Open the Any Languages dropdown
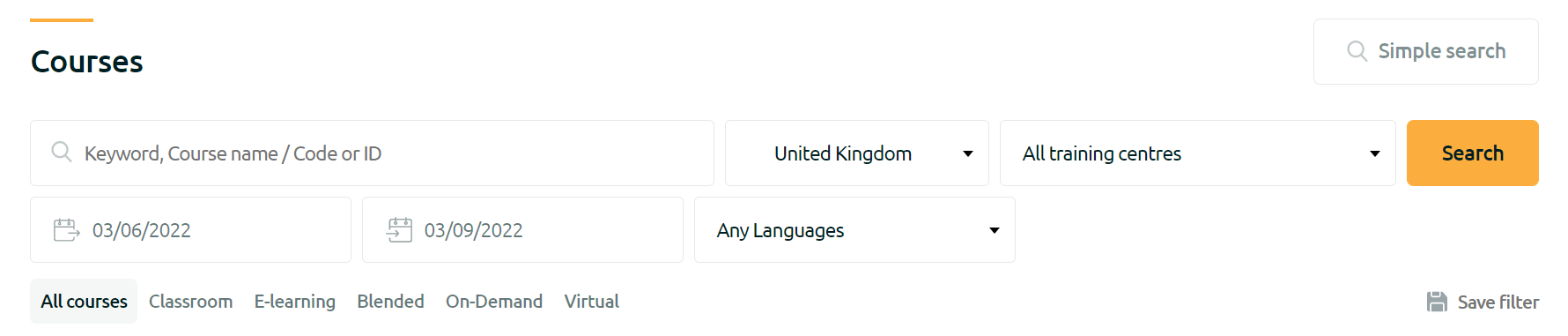The image size is (1568, 336). click(854, 230)
